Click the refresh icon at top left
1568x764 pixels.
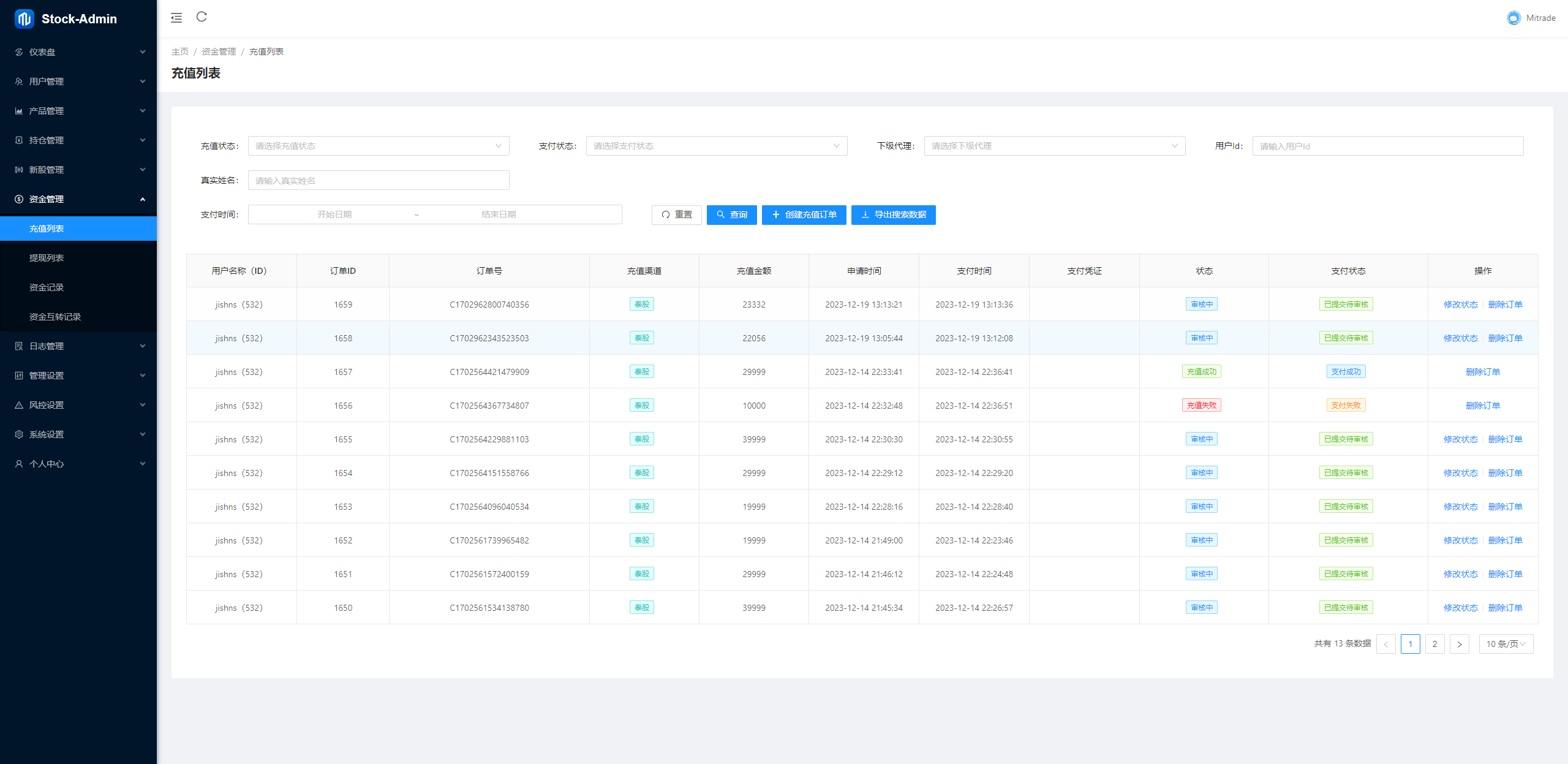(202, 17)
